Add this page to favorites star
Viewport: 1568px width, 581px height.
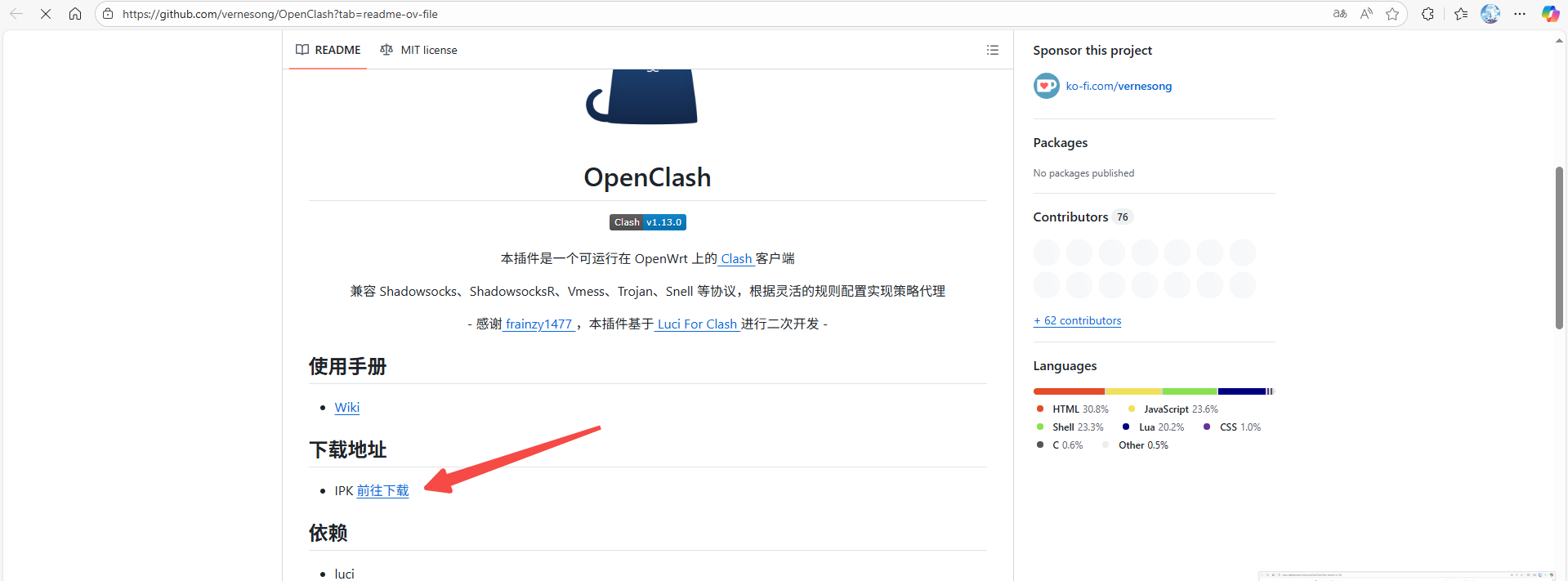pyautogui.click(x=1392, y=14)
